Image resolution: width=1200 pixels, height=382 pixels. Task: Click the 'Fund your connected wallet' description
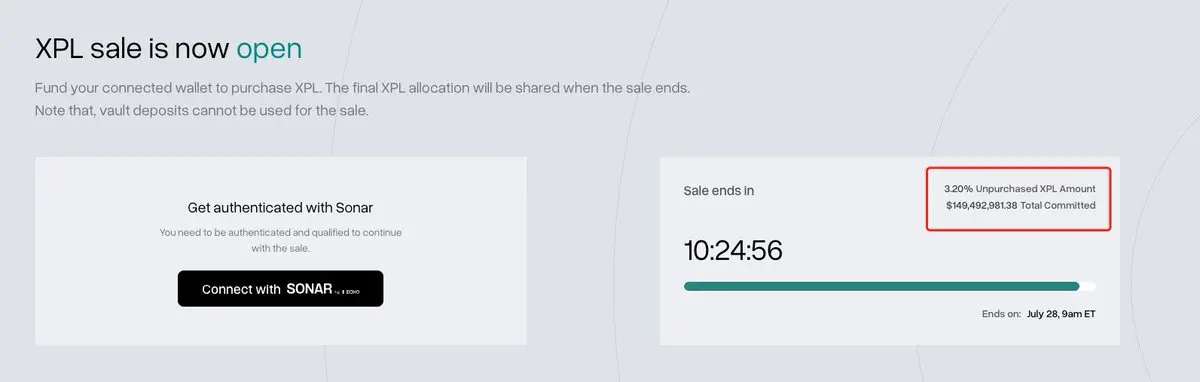coord(362,88)
